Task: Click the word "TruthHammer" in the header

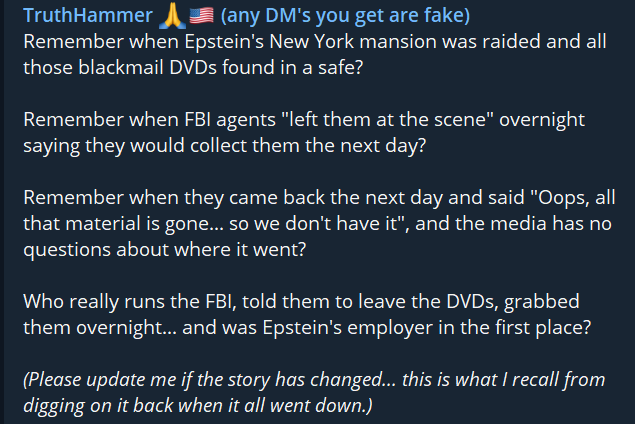Action: (88, 15)
